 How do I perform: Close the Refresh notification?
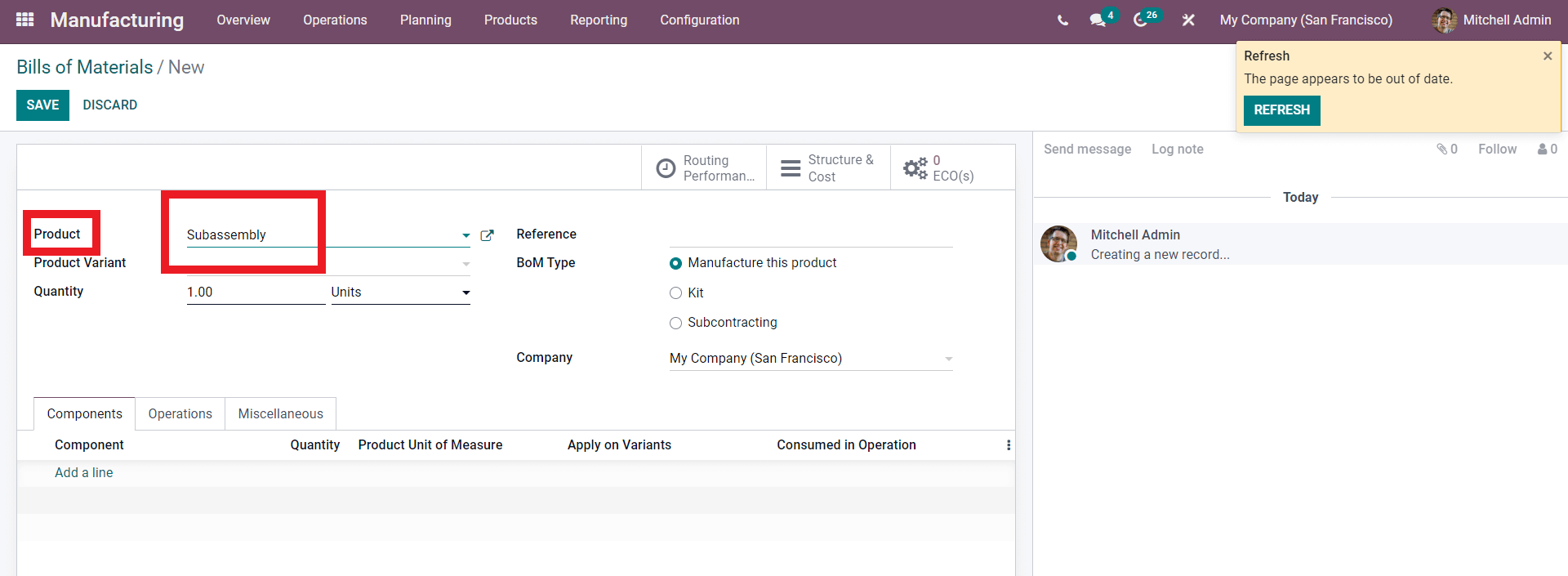coord(1548,56)
